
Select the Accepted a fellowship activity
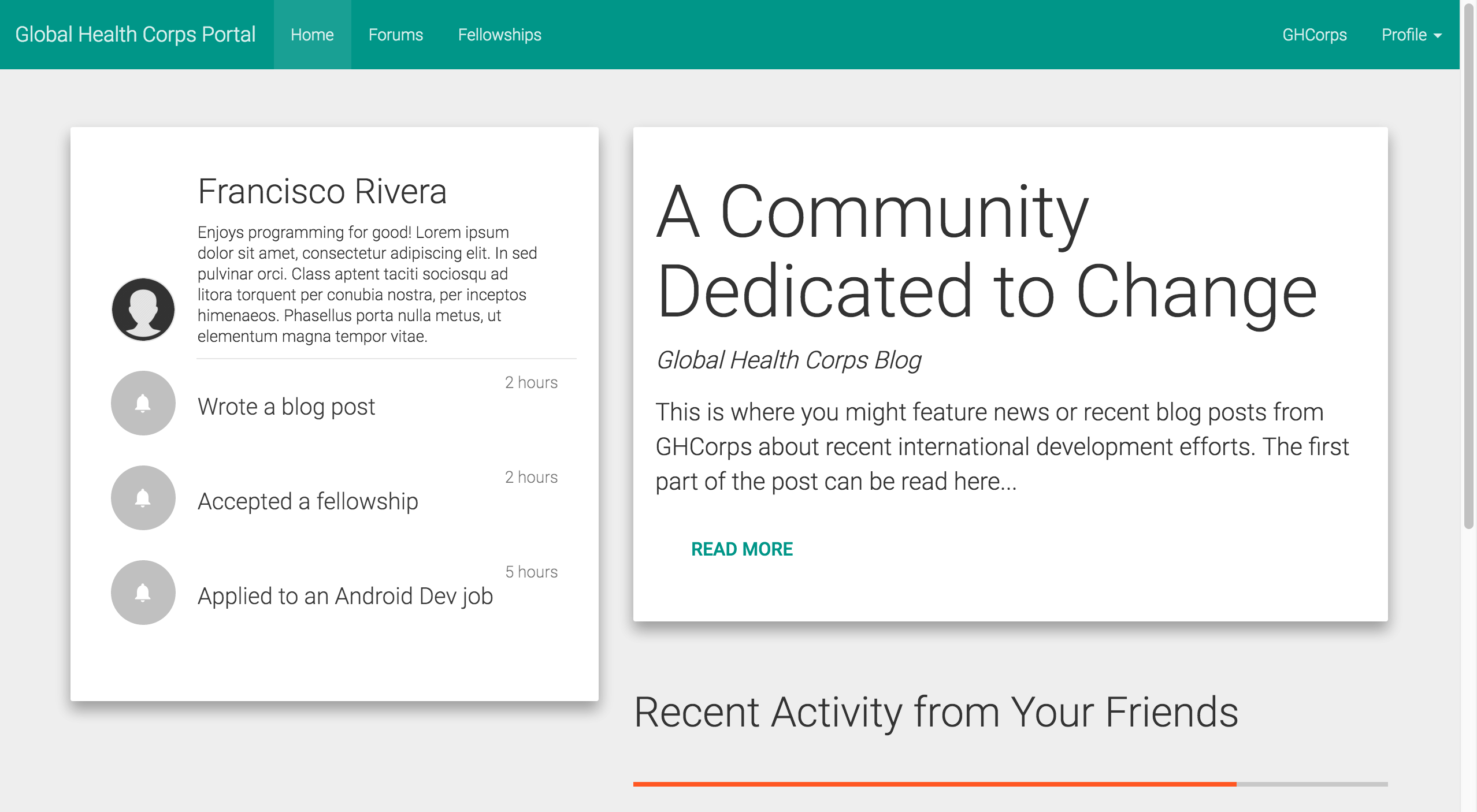(x=307, y=501)
